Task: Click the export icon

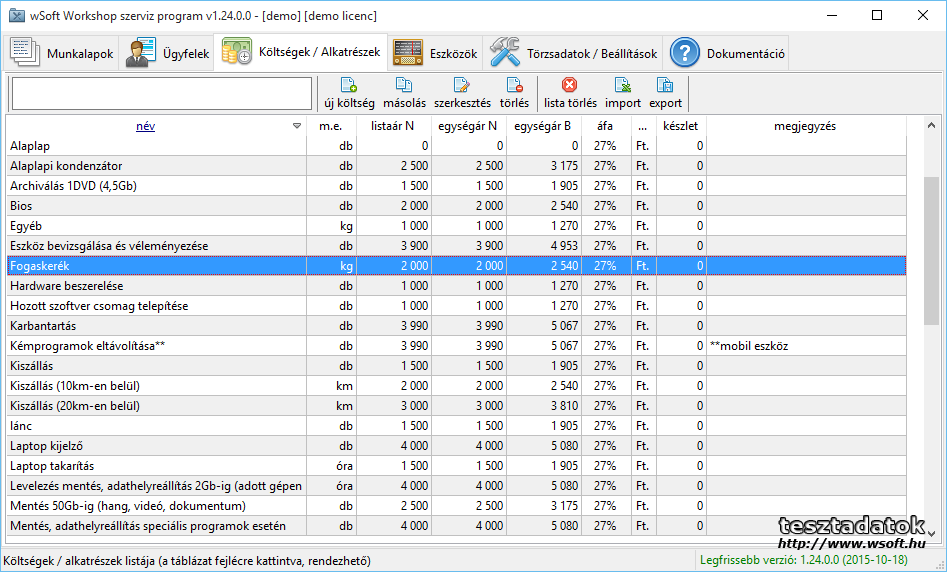Action: pyautogui.click(x=665, y=85)
